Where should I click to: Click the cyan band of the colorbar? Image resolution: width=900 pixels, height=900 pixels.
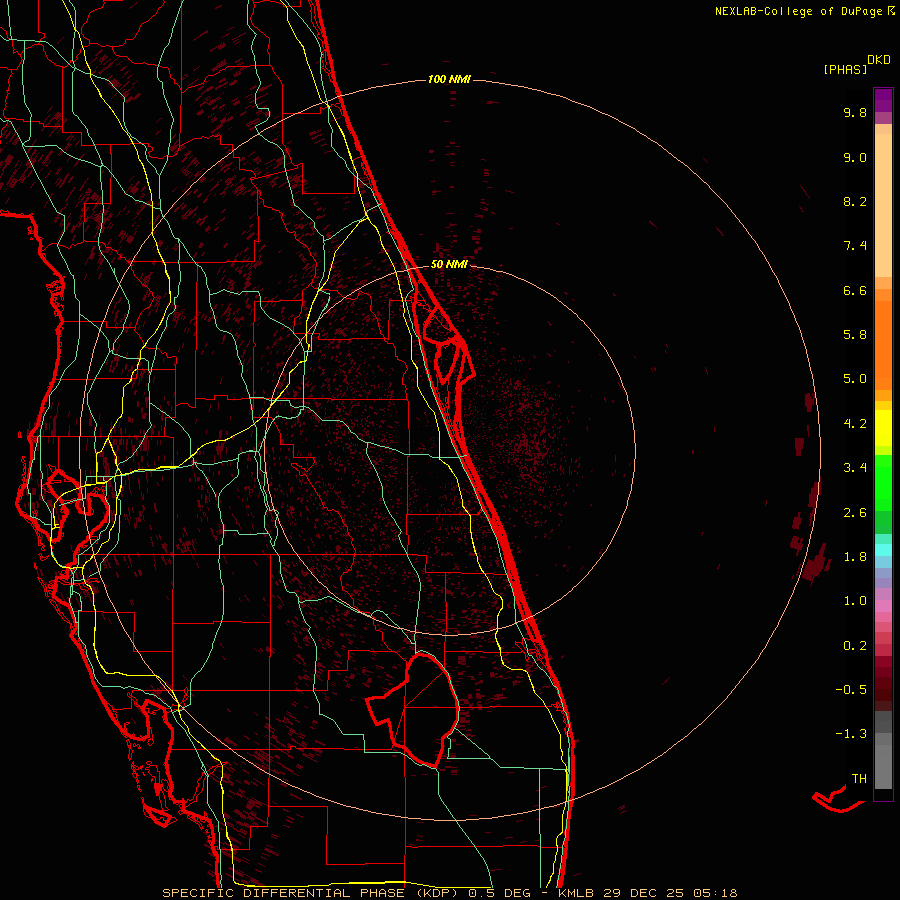(883, 549)
